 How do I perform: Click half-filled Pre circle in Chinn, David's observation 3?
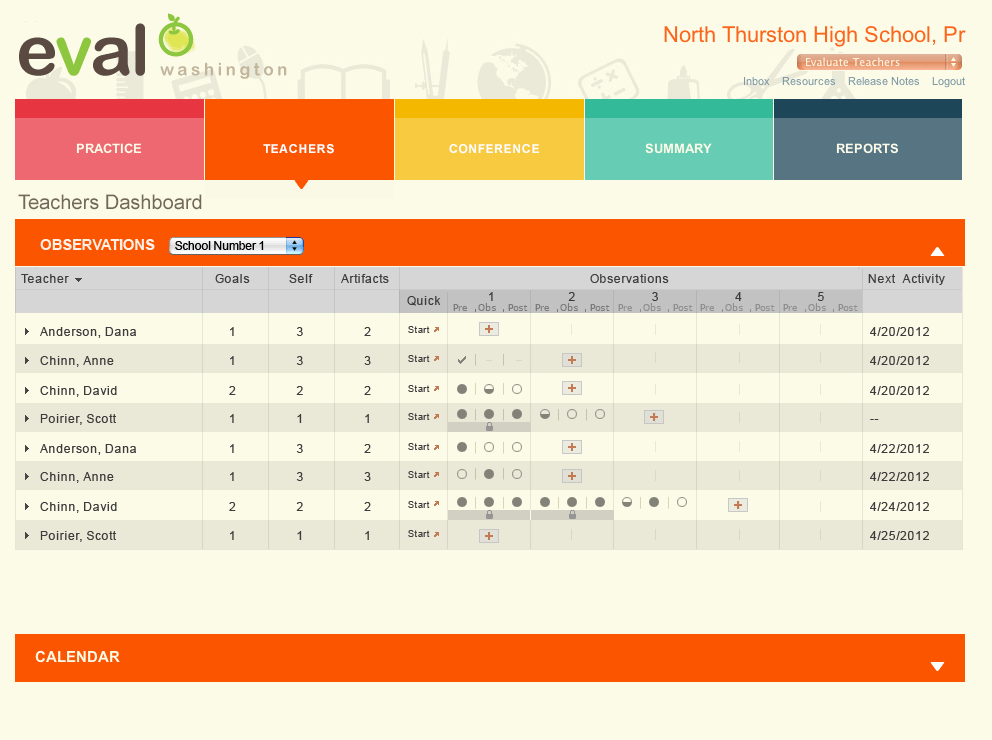point(627,502)
